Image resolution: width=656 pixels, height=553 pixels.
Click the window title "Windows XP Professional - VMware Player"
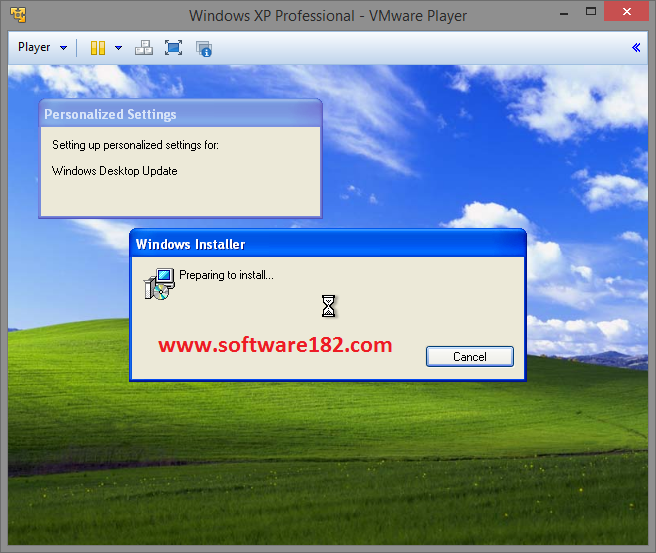[x=328, y=16]
